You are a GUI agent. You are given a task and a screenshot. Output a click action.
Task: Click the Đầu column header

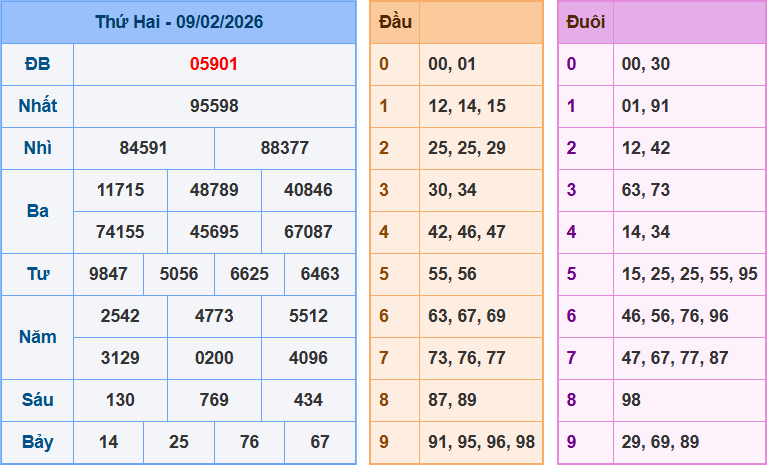(395, 22)
